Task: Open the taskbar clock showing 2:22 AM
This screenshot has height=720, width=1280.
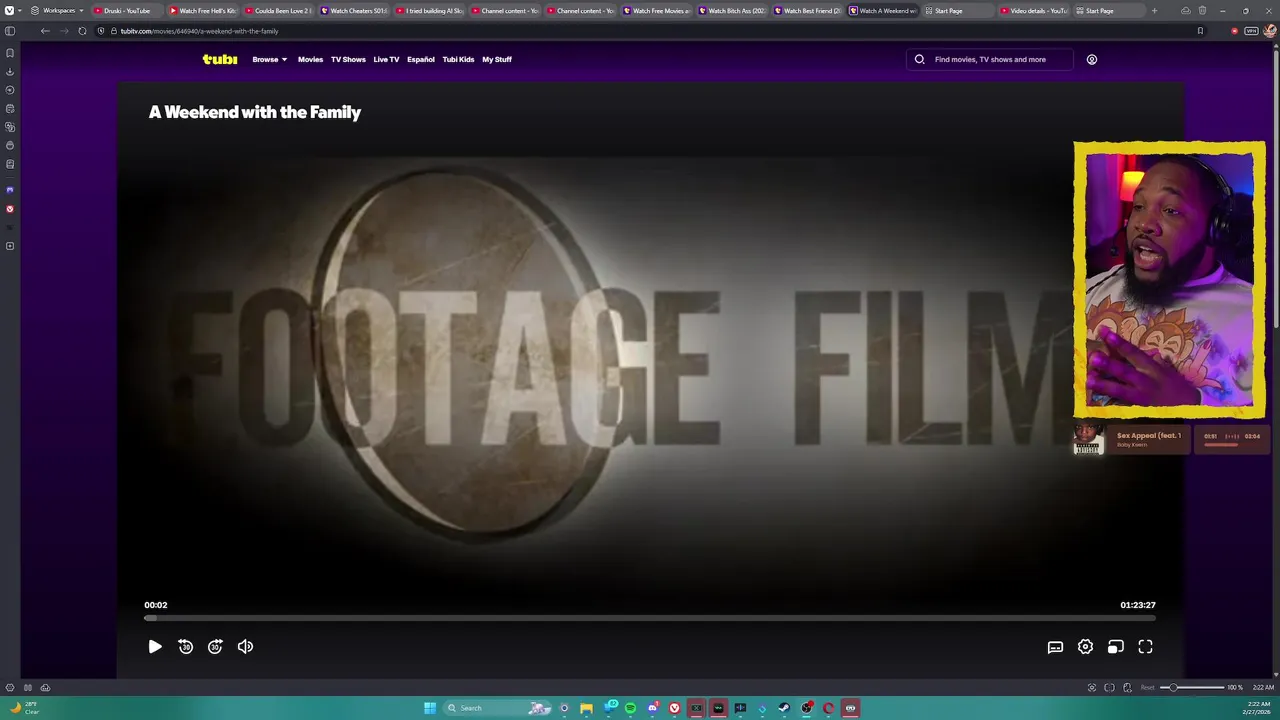Action: coord(1259,708)
